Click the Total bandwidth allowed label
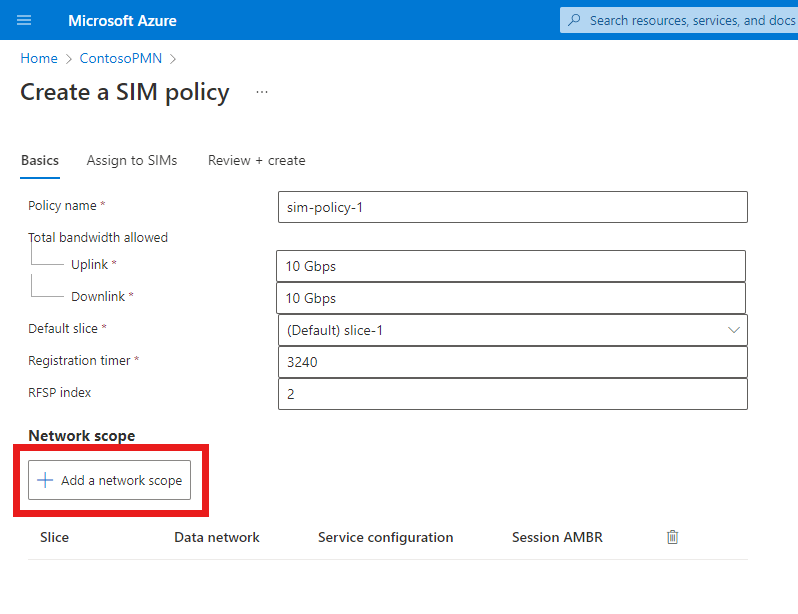Viewport: 798px width, 614px height. 98,238
